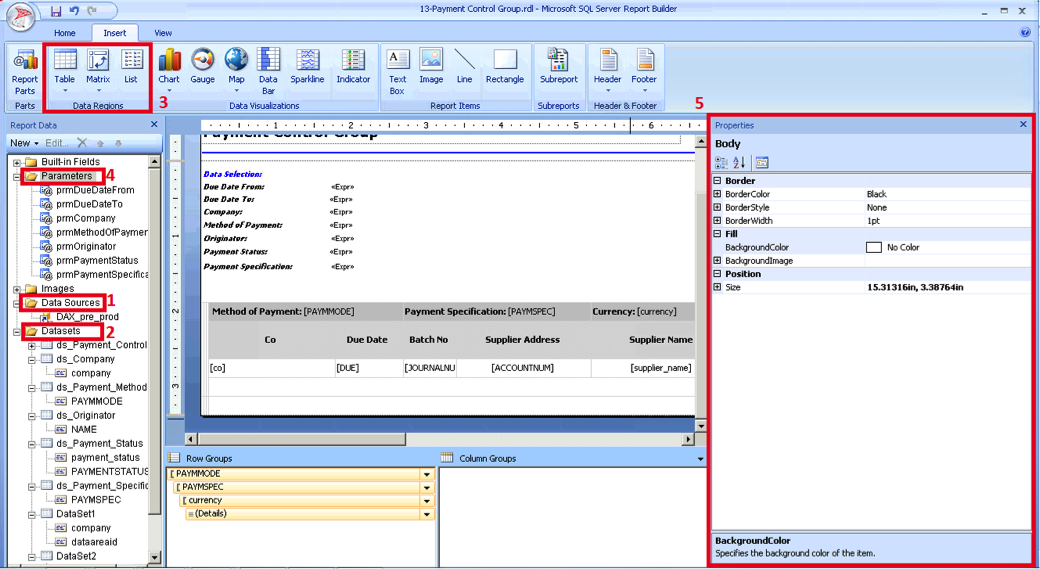The width and height of the screenshot is (1040, 569).
Task: Open the PAYMMODE row group dropdown
Action: click(x=427, y=474)
